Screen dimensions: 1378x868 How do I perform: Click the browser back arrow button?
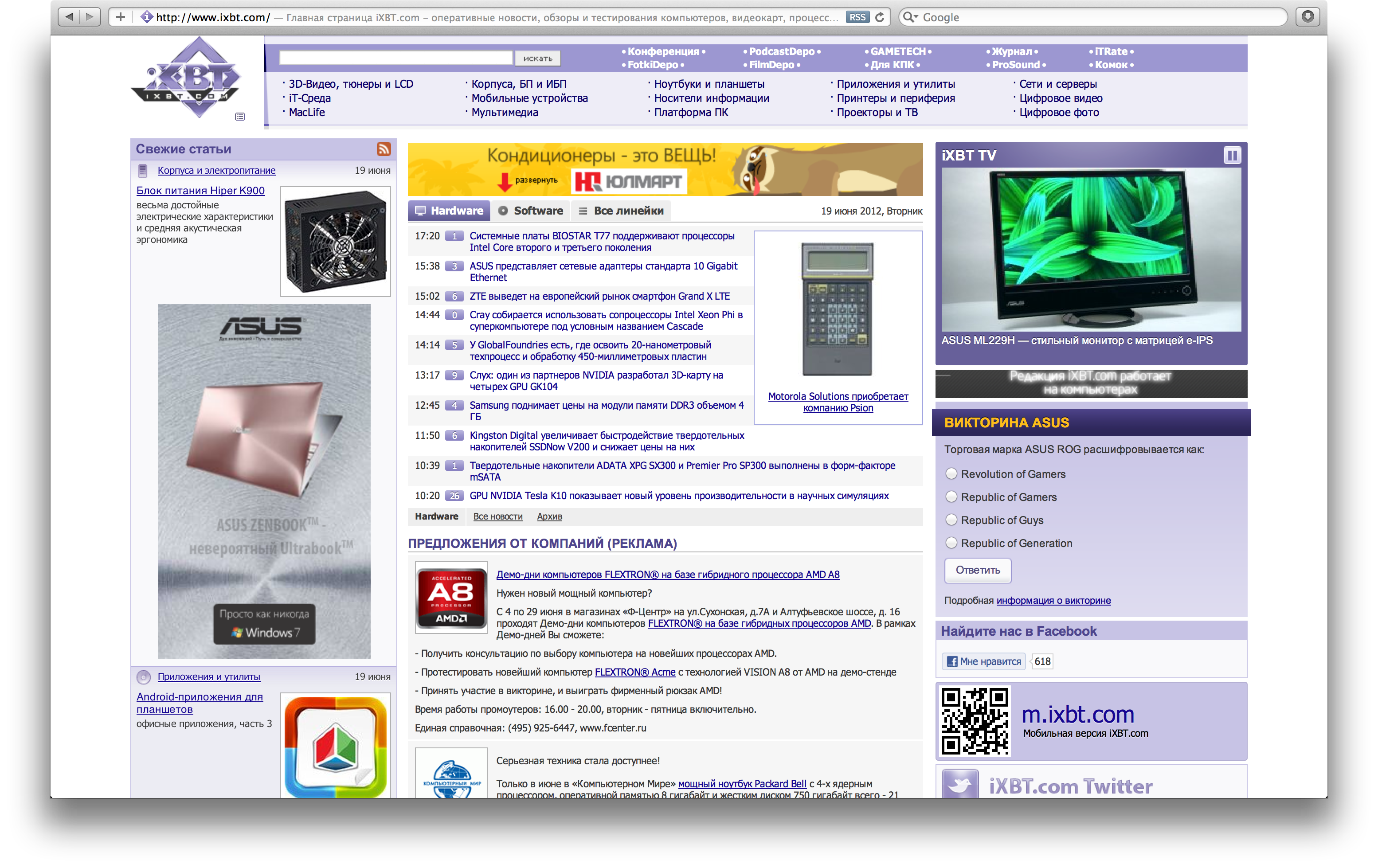coord(69,16)
